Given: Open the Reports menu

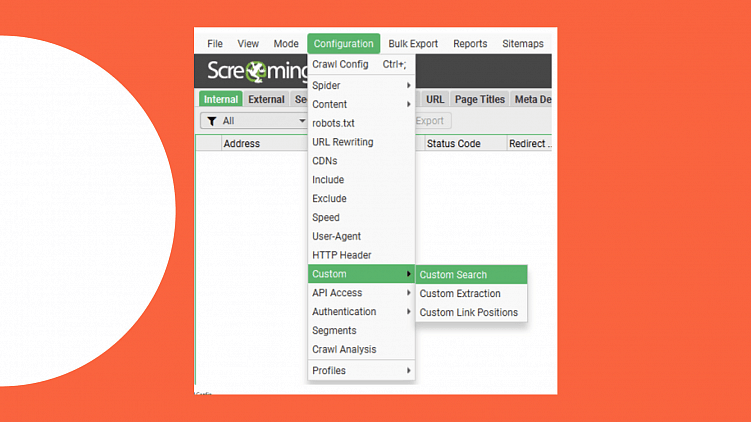Looking at the screenshot, I should [x=470, y=44].
